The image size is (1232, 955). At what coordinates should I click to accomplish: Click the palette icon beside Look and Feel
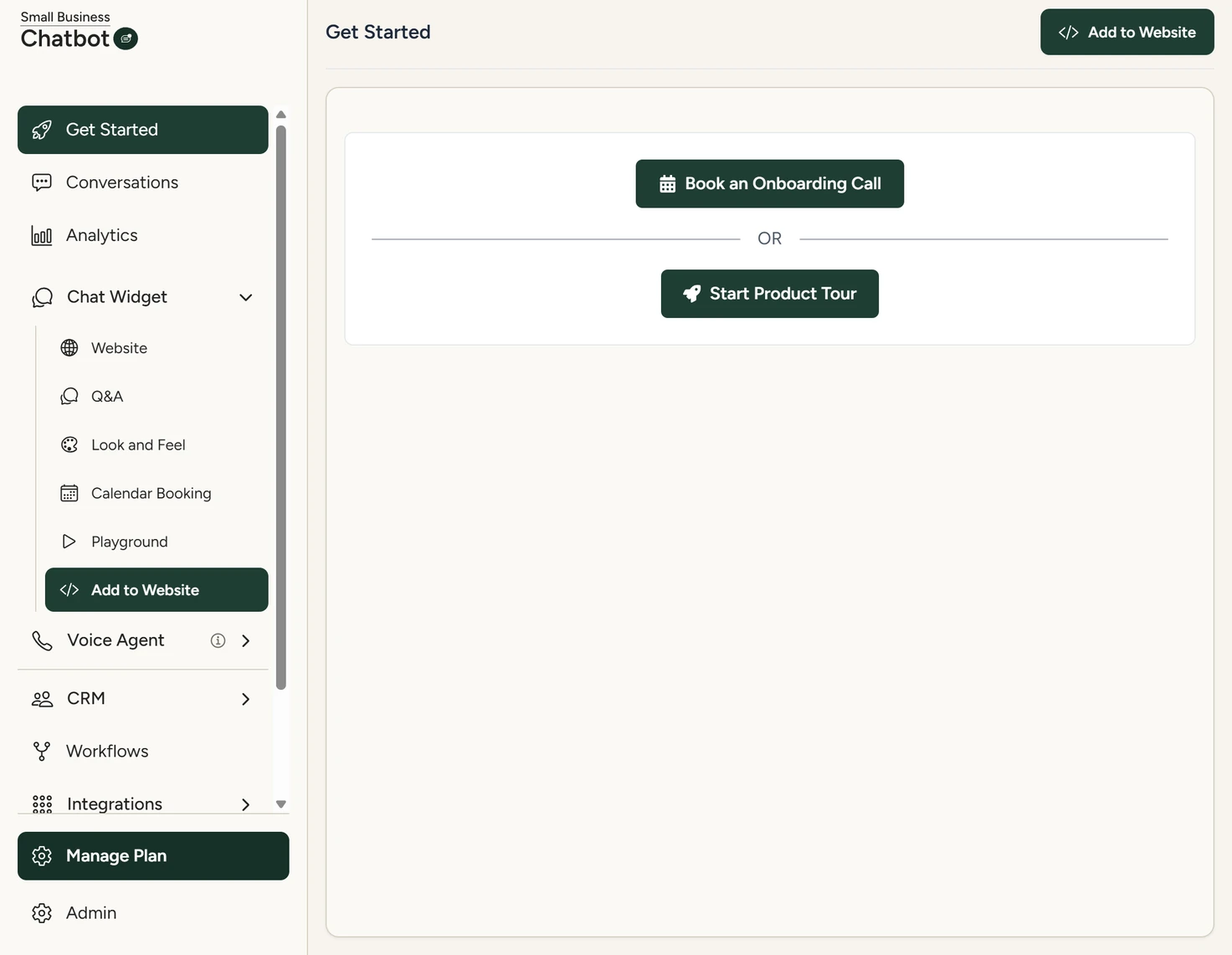[69, 445]
